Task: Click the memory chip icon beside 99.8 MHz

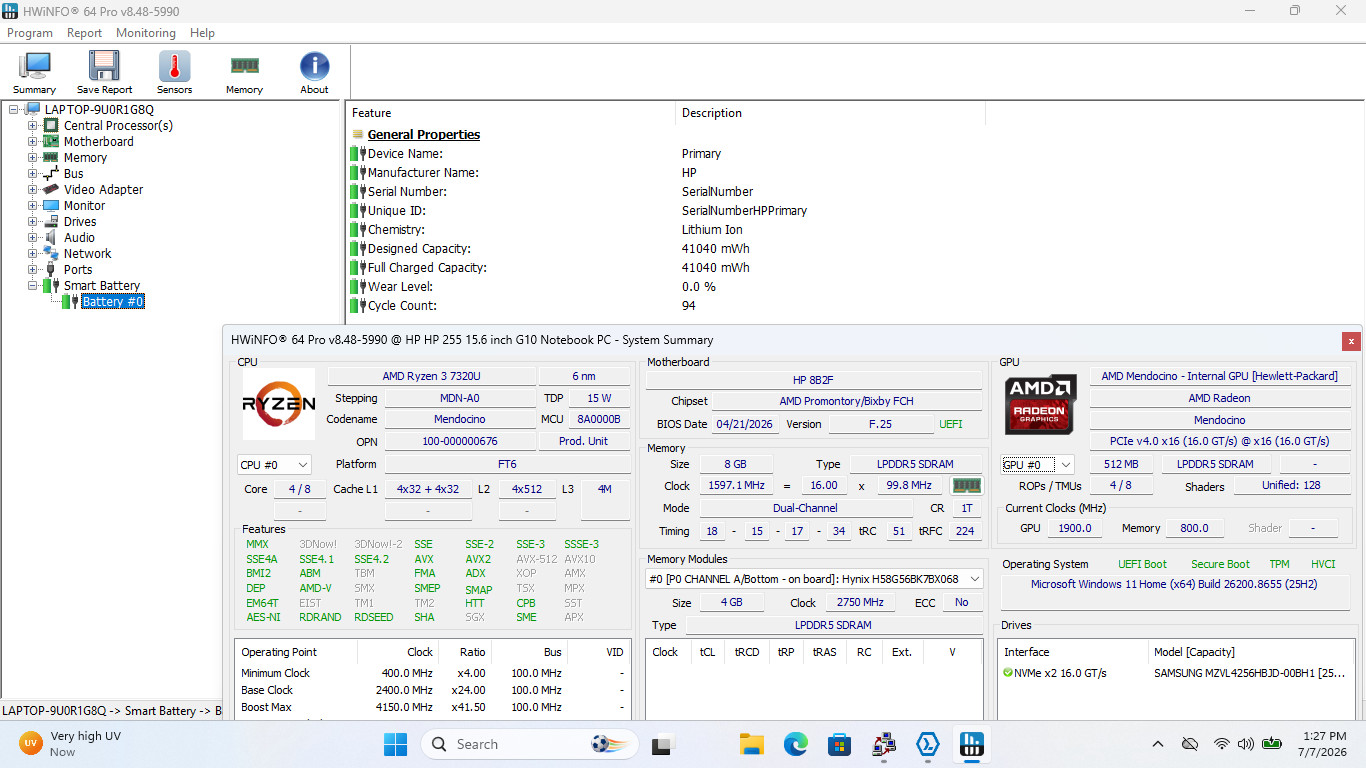Action: click(966, 485)
